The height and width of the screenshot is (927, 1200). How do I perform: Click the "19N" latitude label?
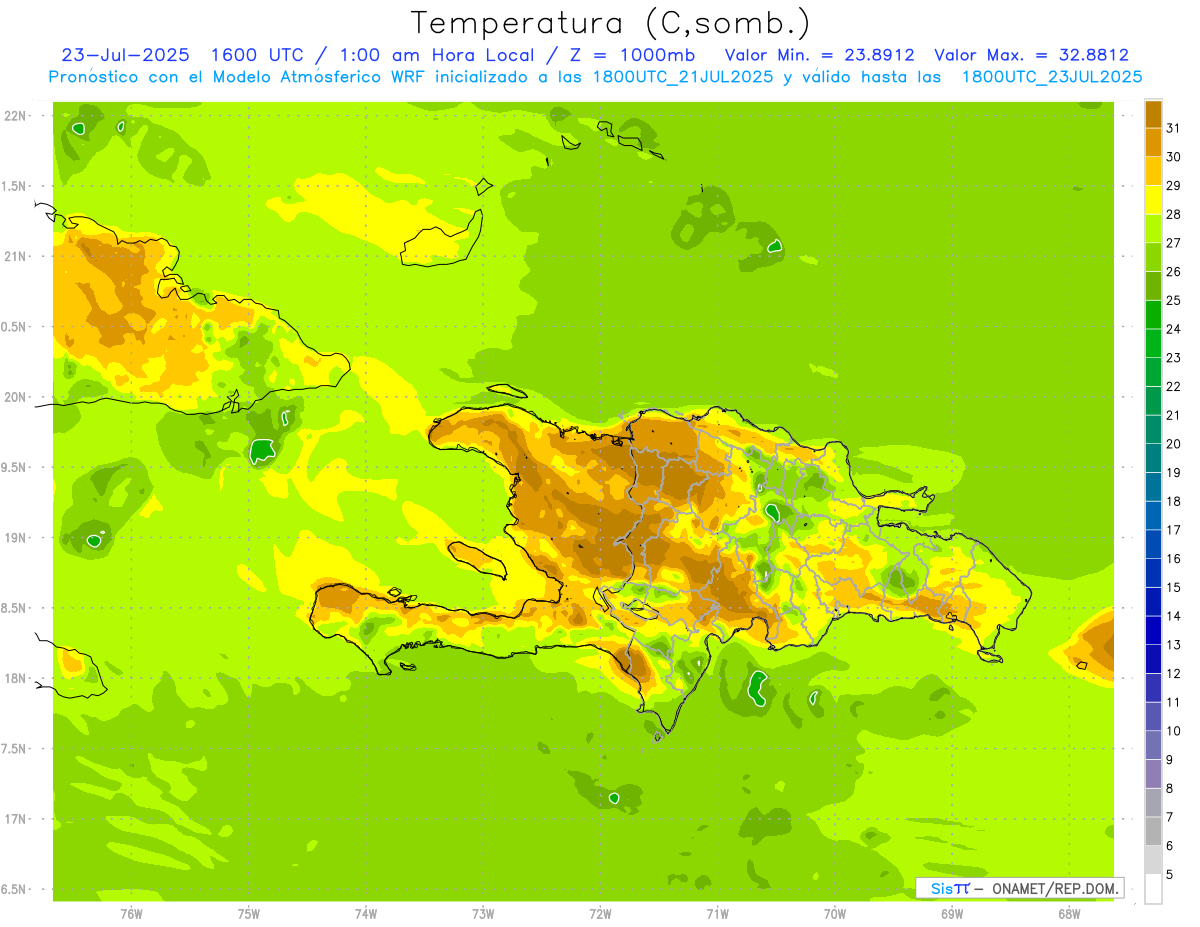(x=15, y=538)
